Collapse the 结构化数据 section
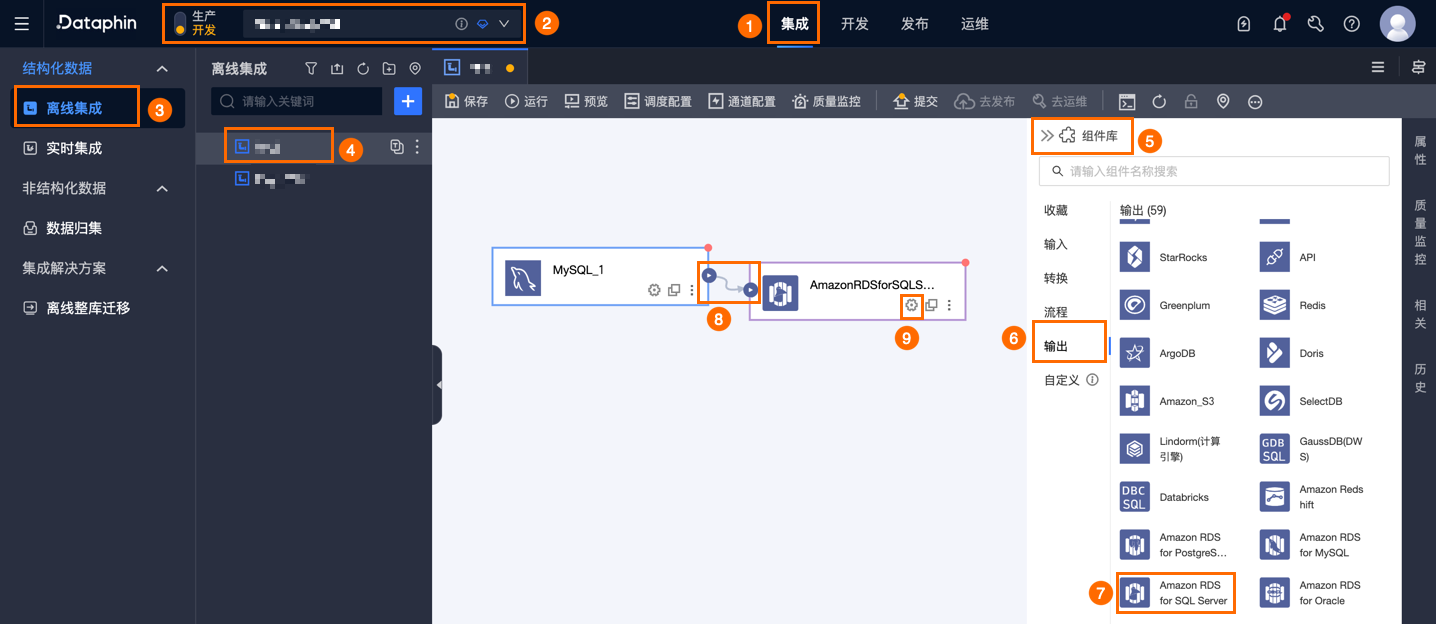Screen dimensions: 1436x624 [x=162, y=68]
